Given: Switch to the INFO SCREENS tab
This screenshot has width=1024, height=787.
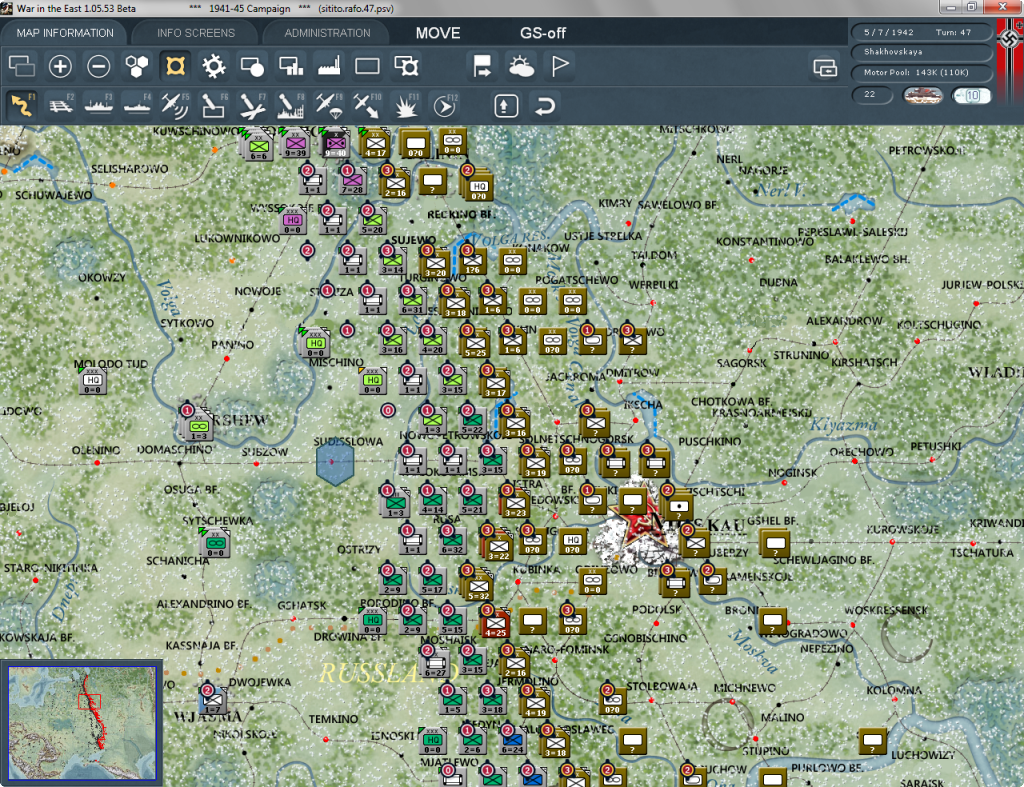Looking at the screenshot, I should coord(195,33).
